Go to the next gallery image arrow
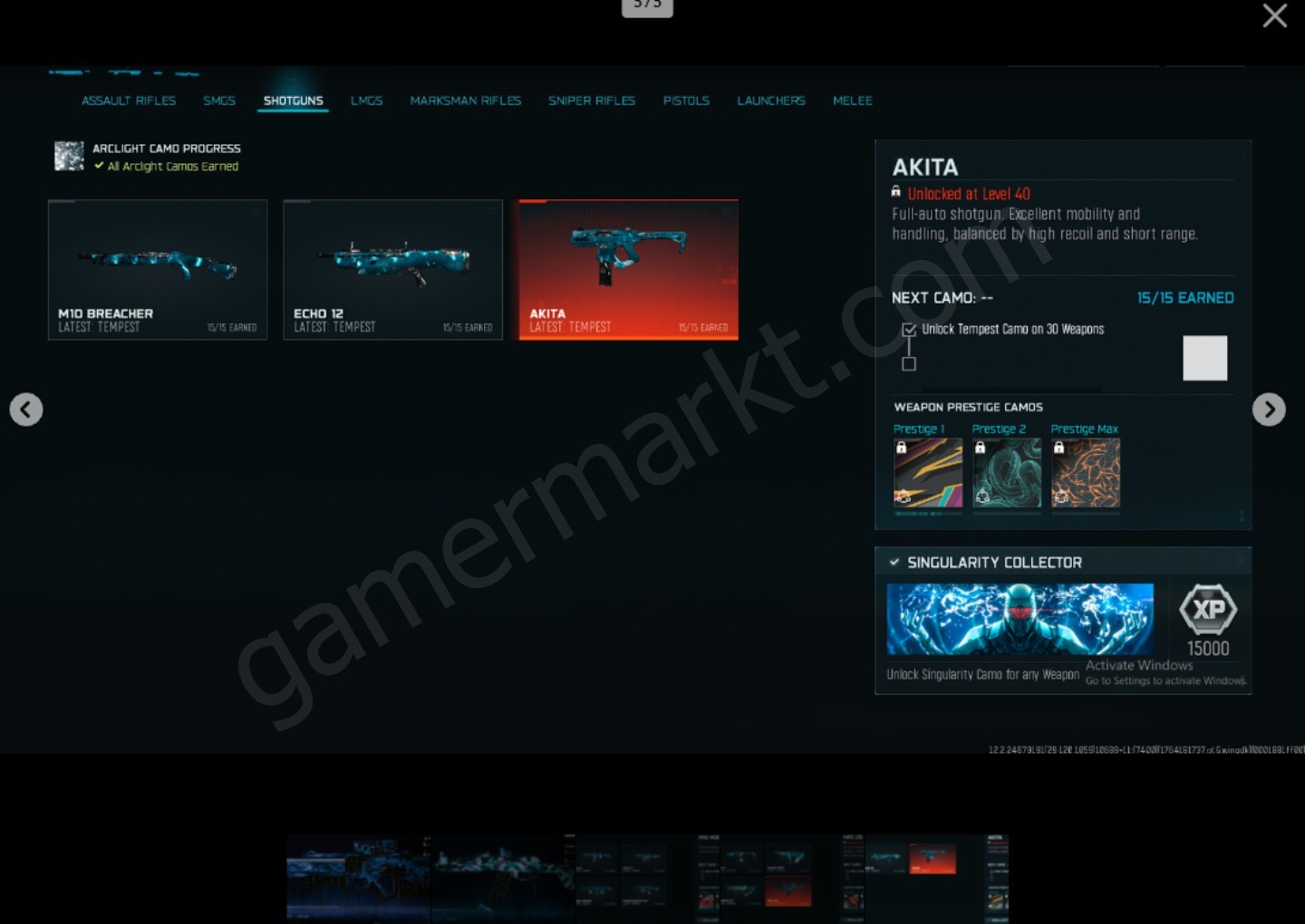 coord(1269,409)
